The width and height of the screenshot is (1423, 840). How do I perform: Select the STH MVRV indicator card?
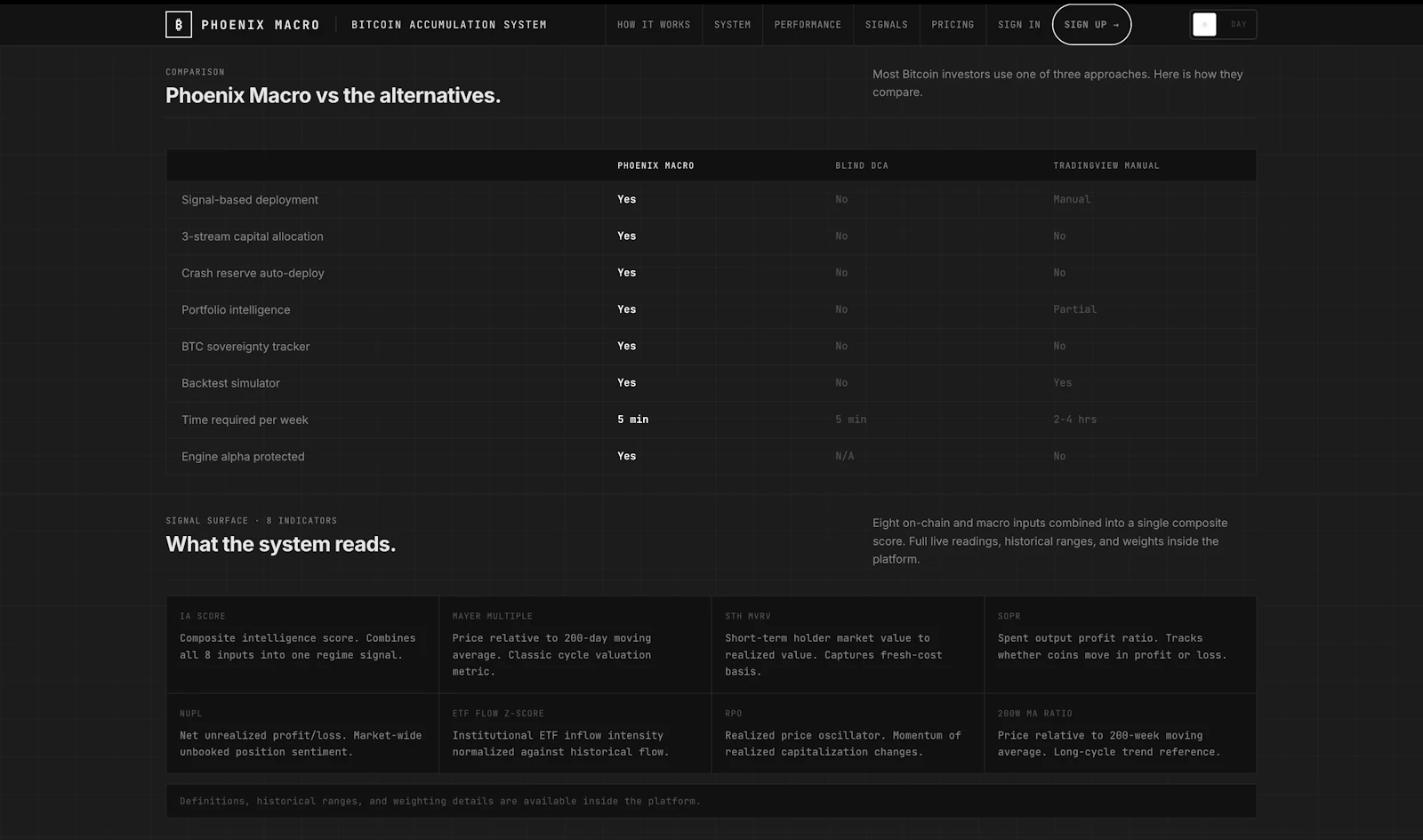coord(848,644)
